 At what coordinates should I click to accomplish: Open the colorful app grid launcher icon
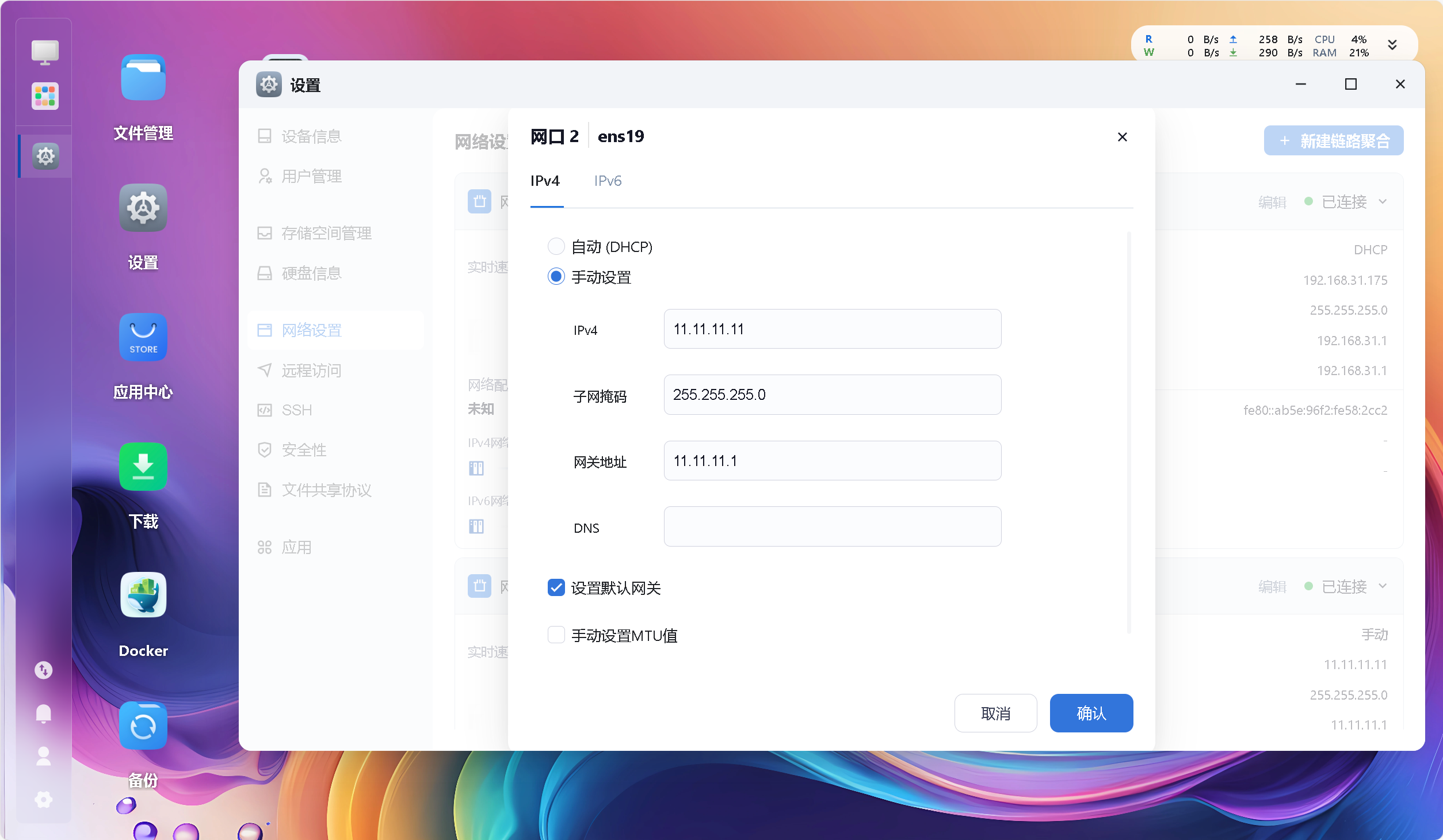point(45,96)
